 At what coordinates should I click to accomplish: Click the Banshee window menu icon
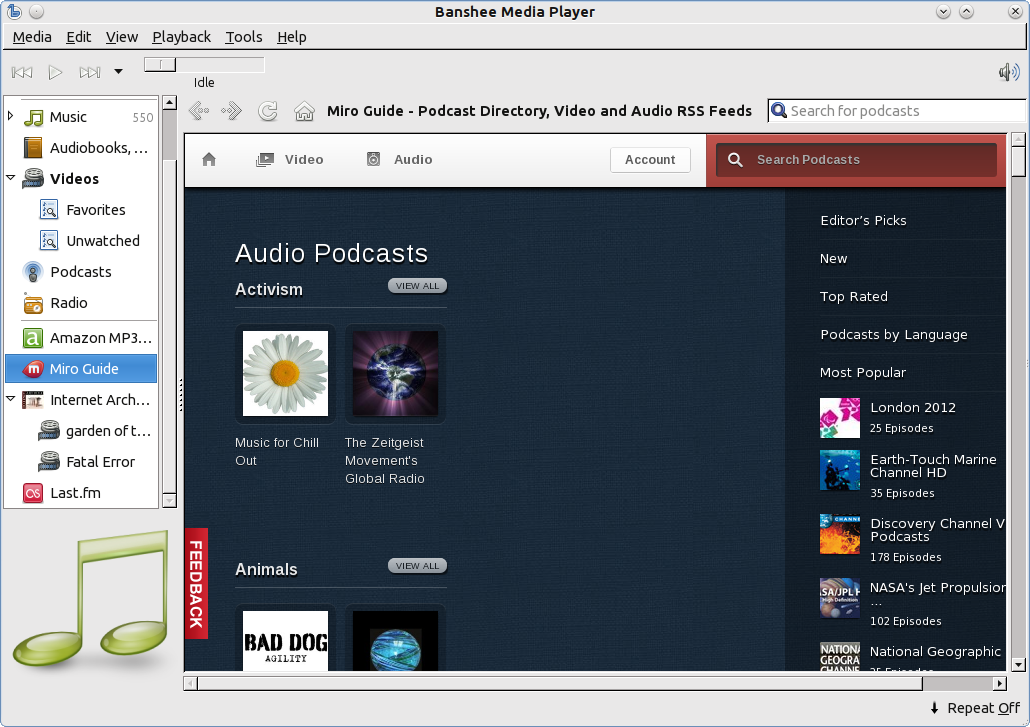coord(14,12)
